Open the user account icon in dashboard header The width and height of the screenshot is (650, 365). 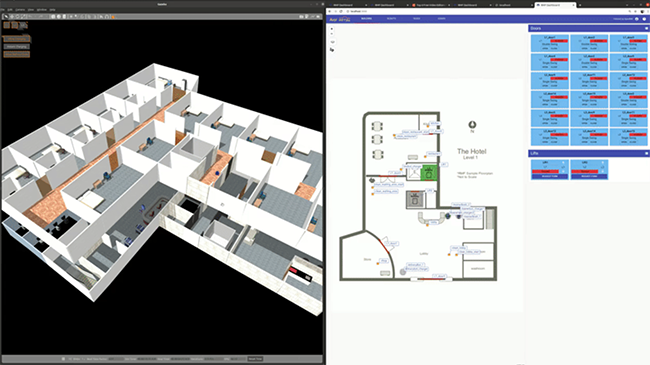[x=644, y=19]
